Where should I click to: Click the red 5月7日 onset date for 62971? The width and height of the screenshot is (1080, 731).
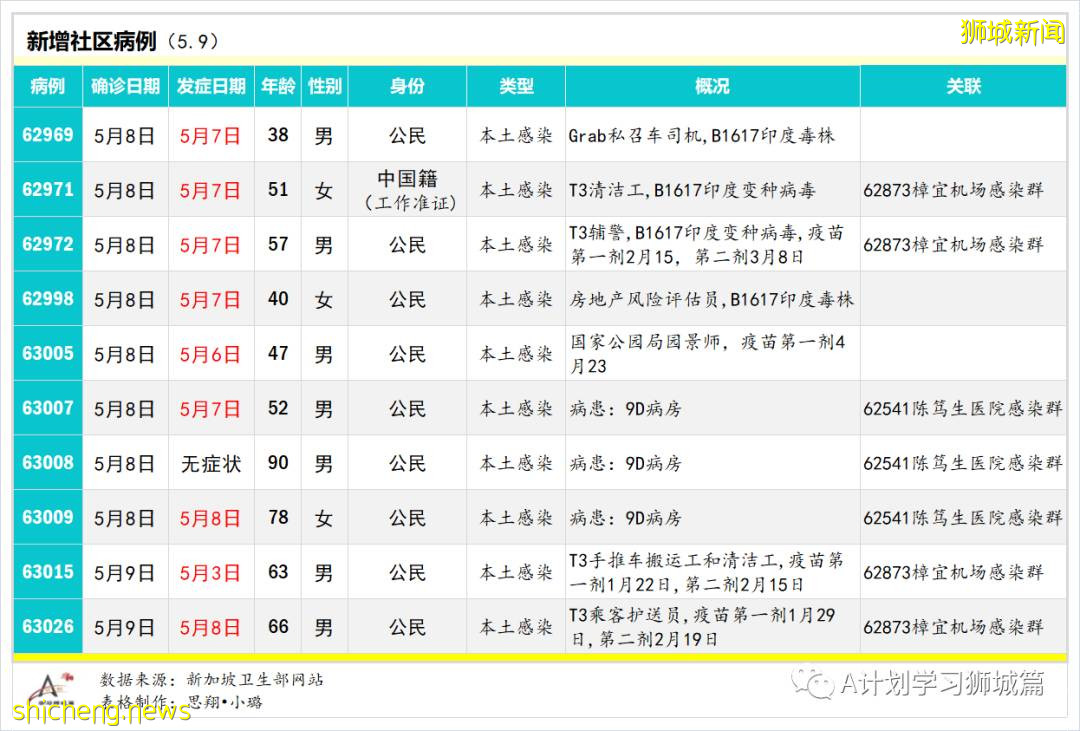coord(211,190)
